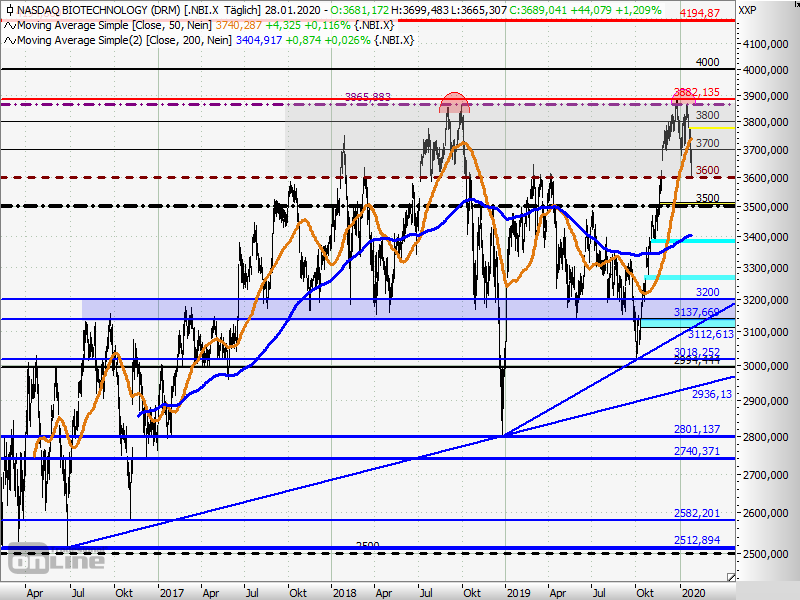Click the 2018 label on the time axis
Screen dimensions: 800x600
(344, 593)
